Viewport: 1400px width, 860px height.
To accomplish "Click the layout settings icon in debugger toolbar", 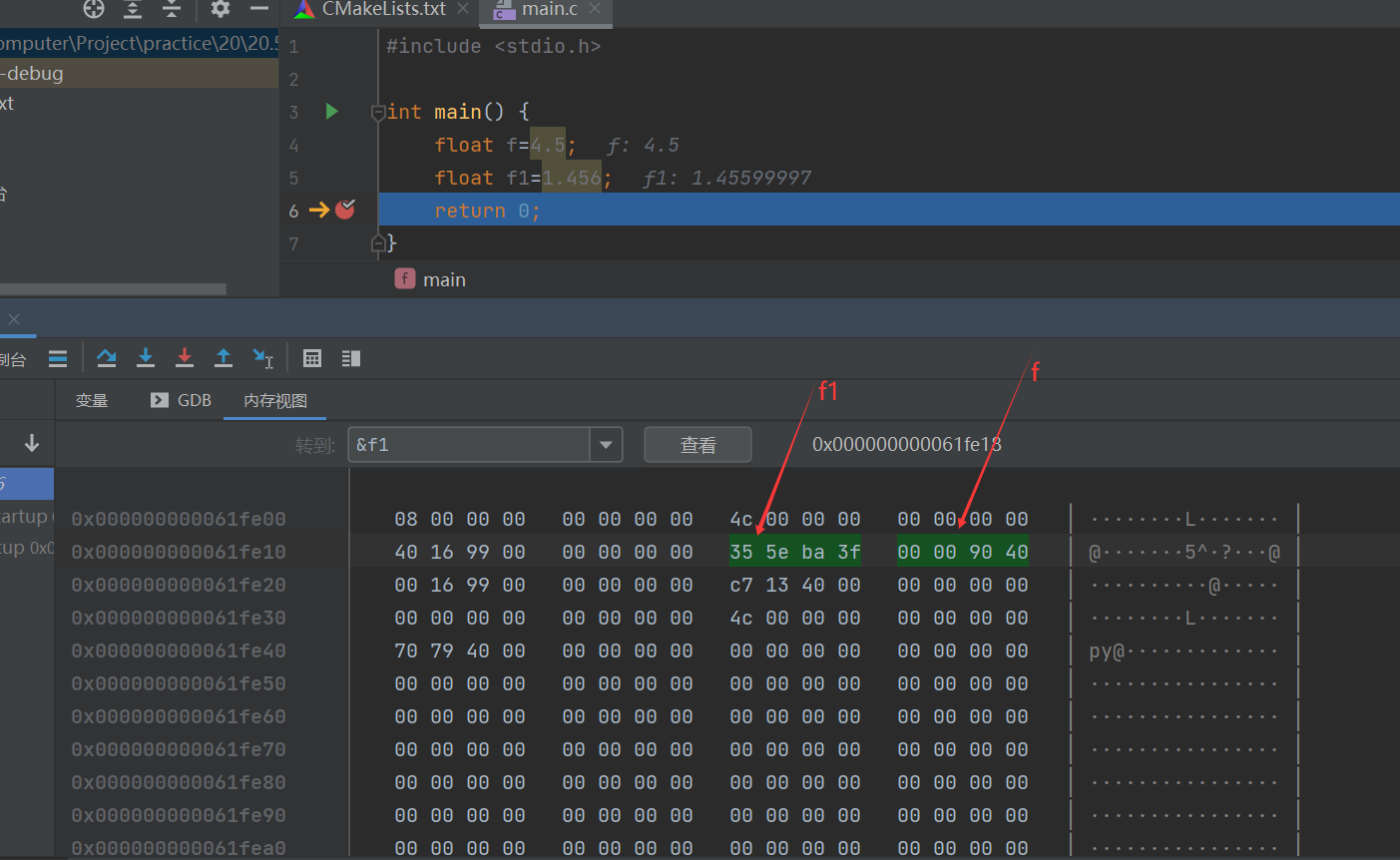I will coord(350,358).
